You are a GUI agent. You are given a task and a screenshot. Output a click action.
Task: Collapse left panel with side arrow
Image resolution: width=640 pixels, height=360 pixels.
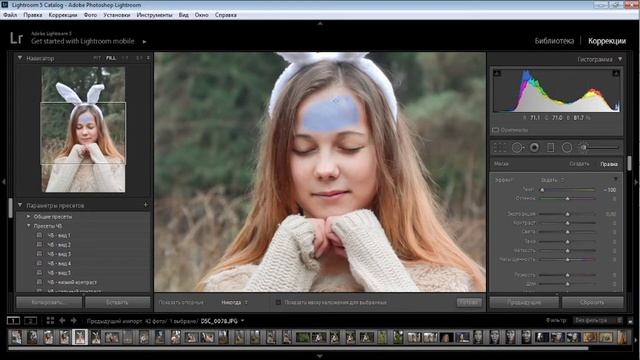pyautogui.click(x=3, y=181)
